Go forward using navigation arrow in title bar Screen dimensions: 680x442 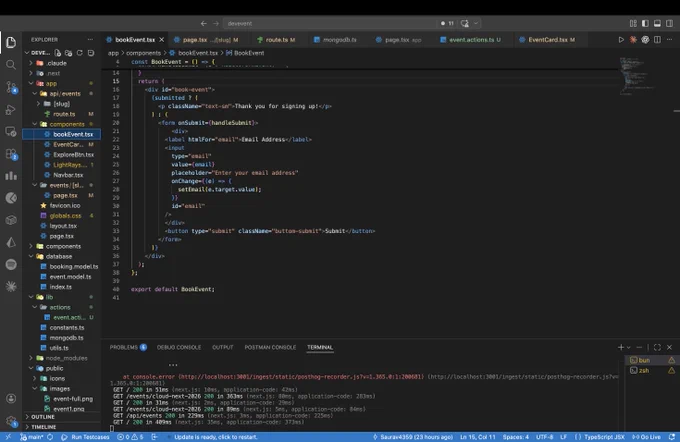(x=216, y=23)
